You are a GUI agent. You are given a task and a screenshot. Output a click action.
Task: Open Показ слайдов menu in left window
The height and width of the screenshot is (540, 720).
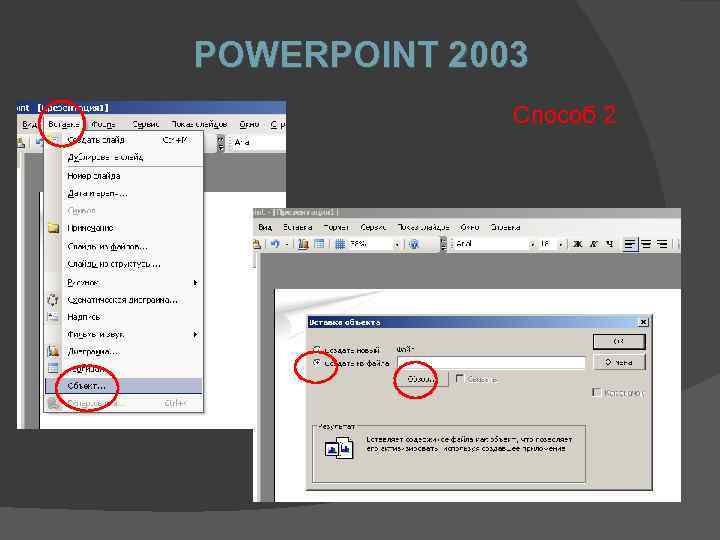tap(199, 124)
